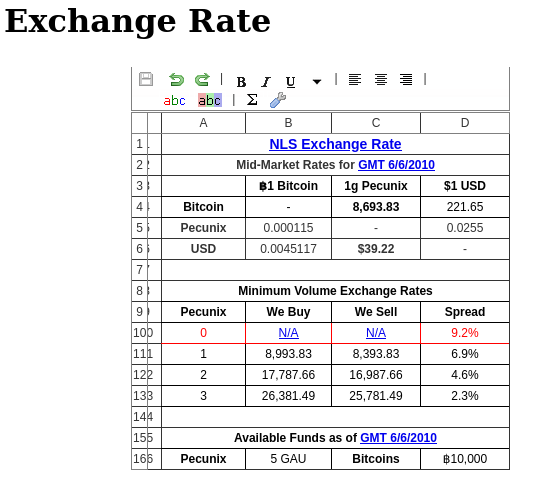Redo with the green right arrow
The height and width of the screenshot is (483, 537).
[202, 79]
